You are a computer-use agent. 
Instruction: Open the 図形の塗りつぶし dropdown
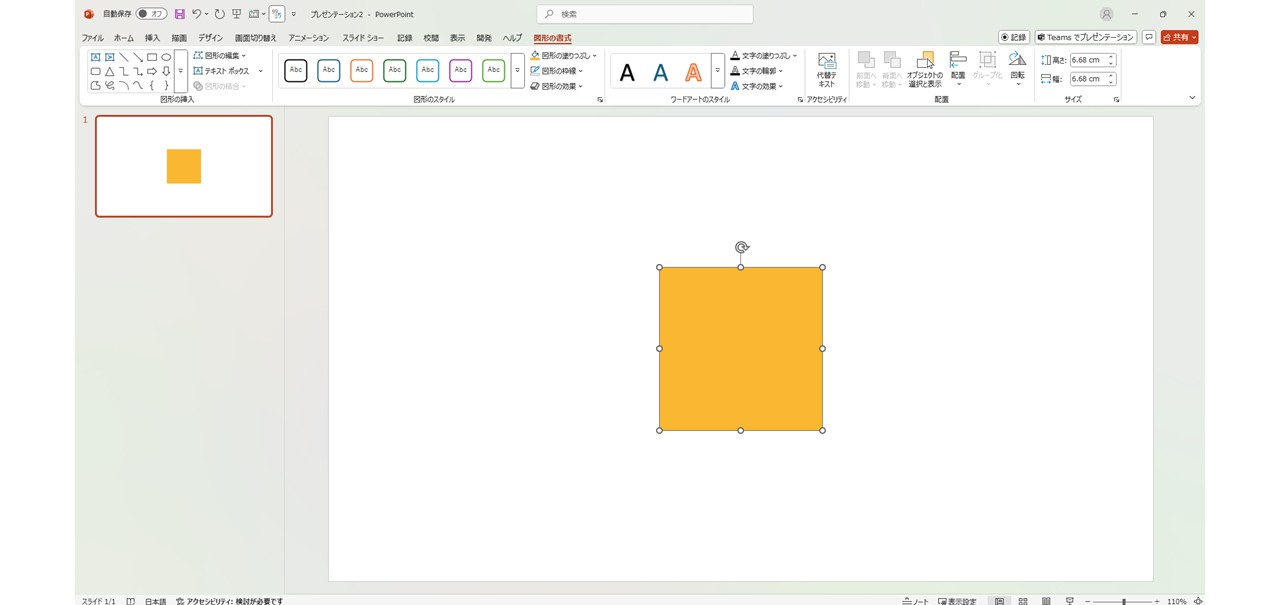pos(564,56)
